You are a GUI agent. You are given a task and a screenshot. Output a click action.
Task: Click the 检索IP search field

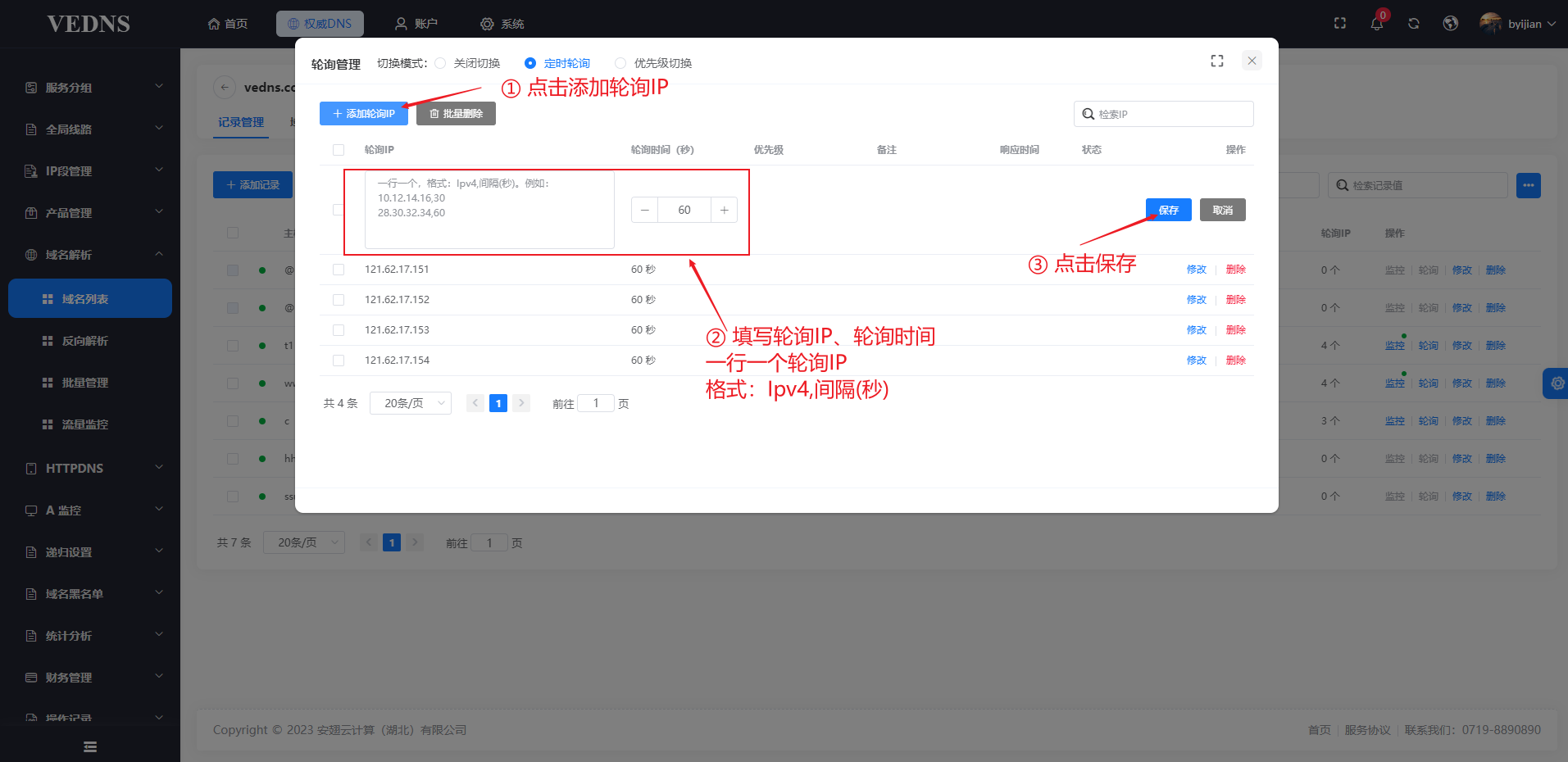pyautogui.click(x=1164, y=114)
